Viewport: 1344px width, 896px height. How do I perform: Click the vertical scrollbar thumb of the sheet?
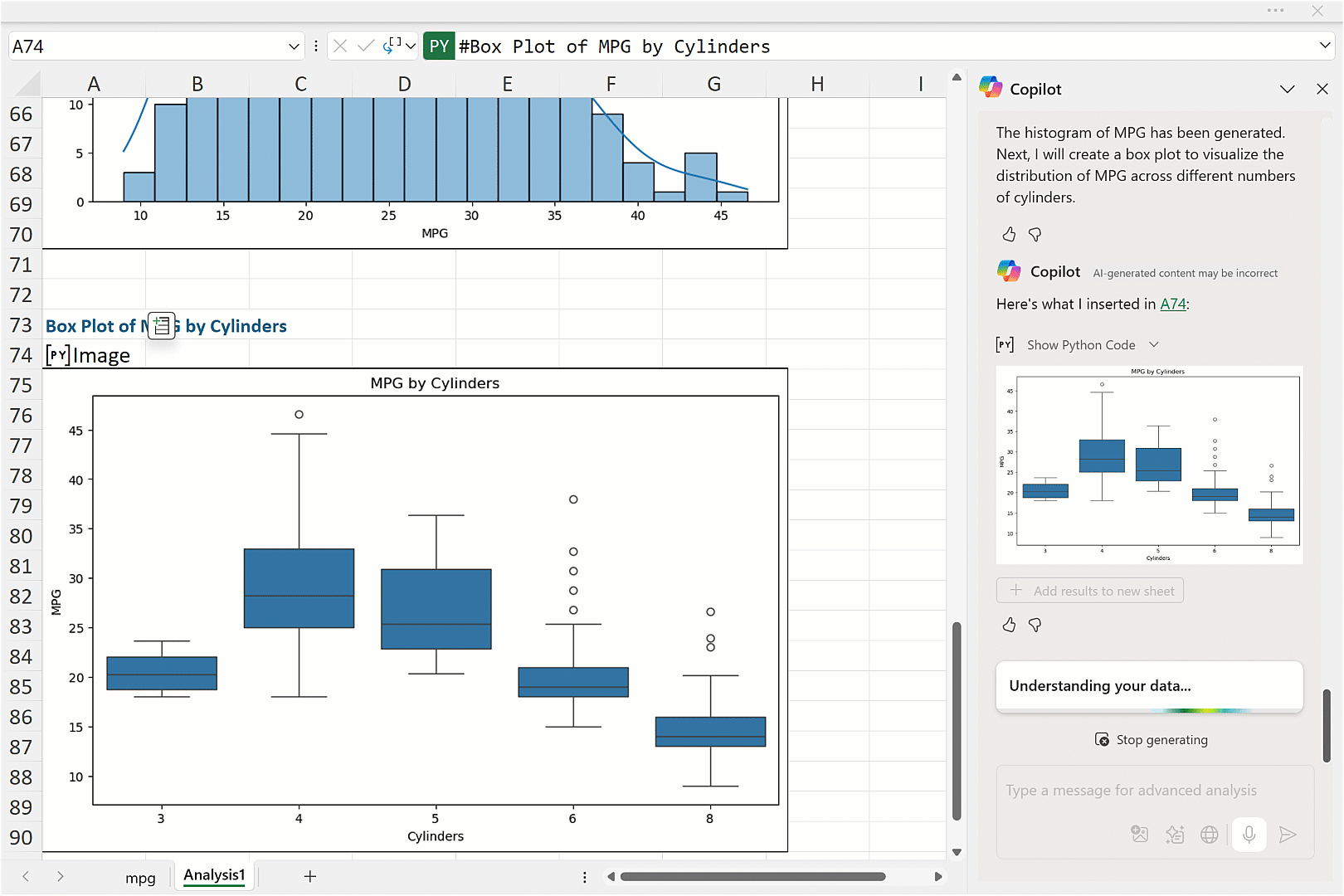tap(957, 721)
